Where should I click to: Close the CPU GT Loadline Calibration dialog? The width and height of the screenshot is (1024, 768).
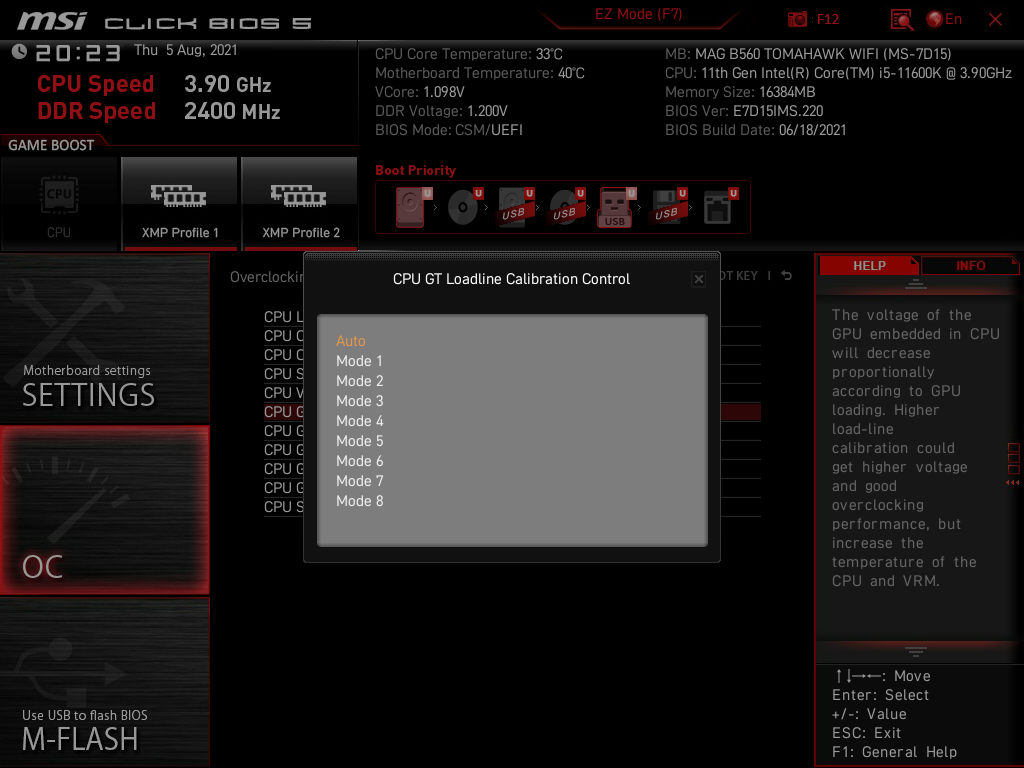[698, 280]
